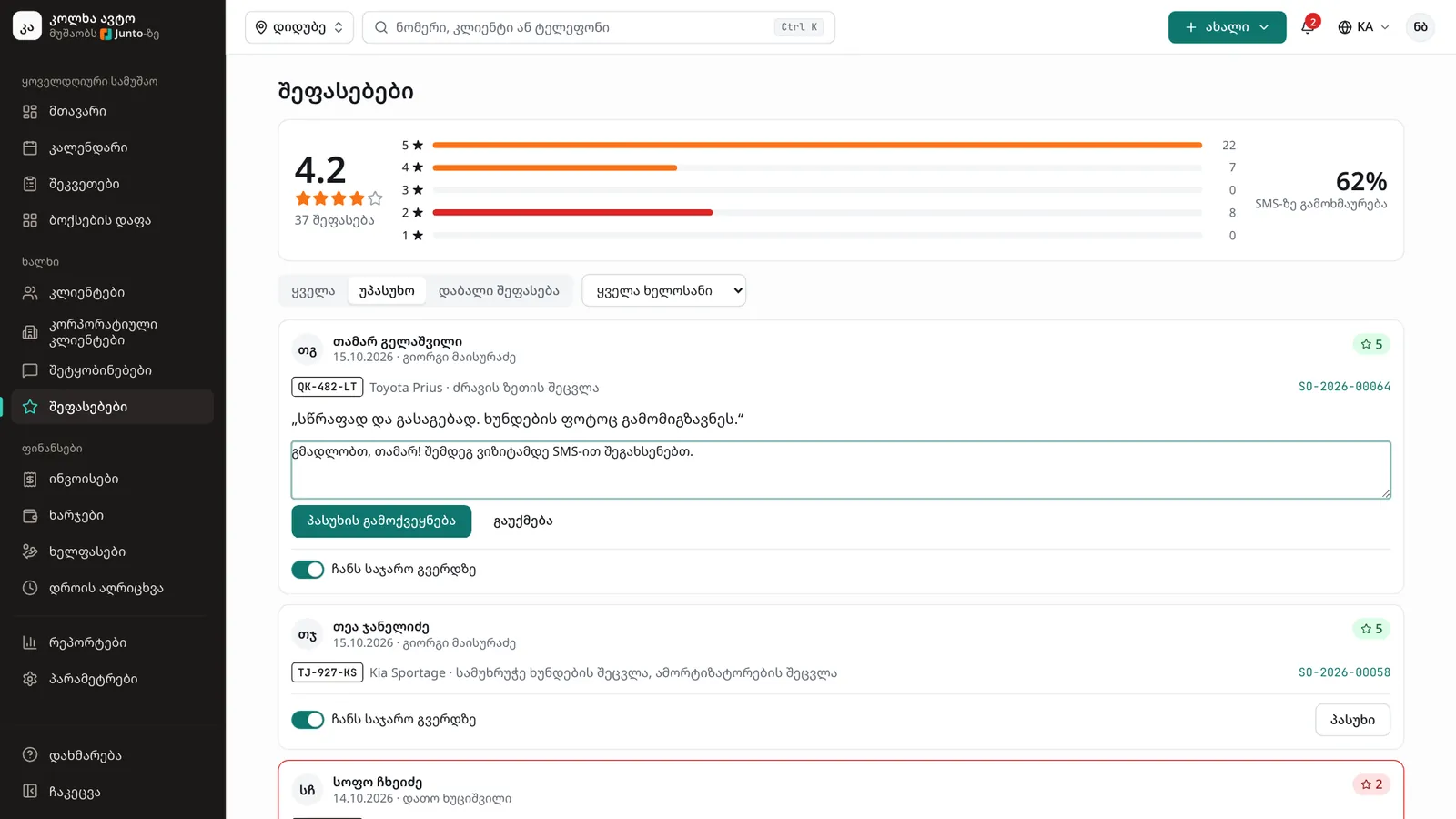This screenshot has height=819, width=1456.
Task: Expand the დიდუბე location selector
Action: point(299,27)
